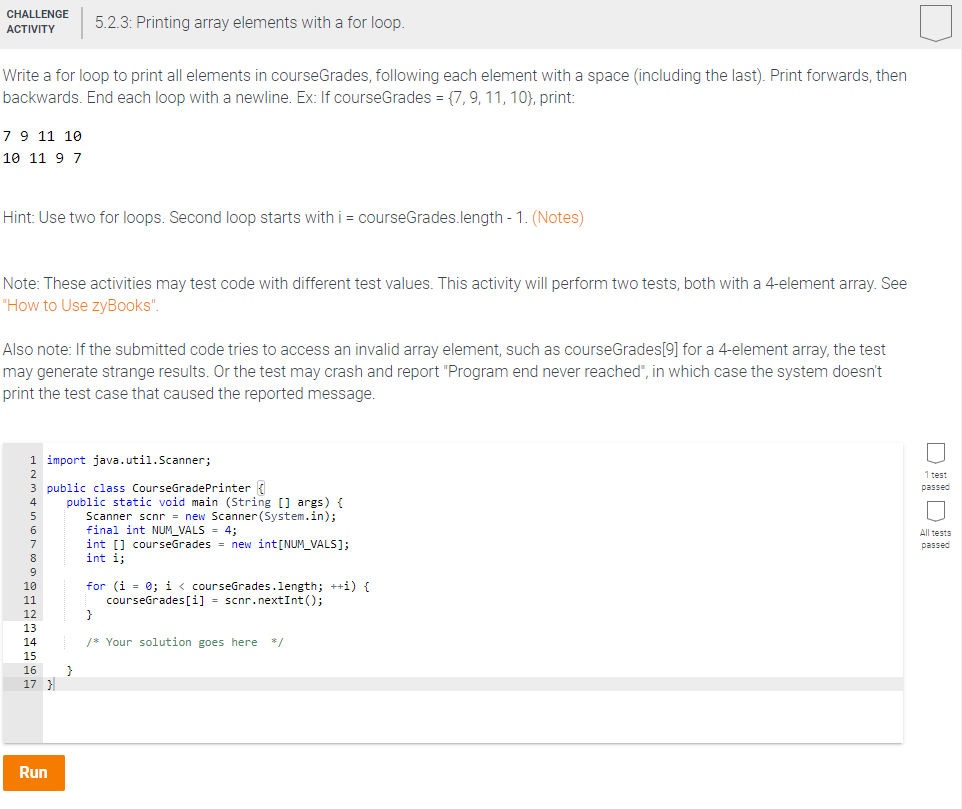This screenshot has height=809, width=962.
Task: Click the Run button
Action: point(34,772)
